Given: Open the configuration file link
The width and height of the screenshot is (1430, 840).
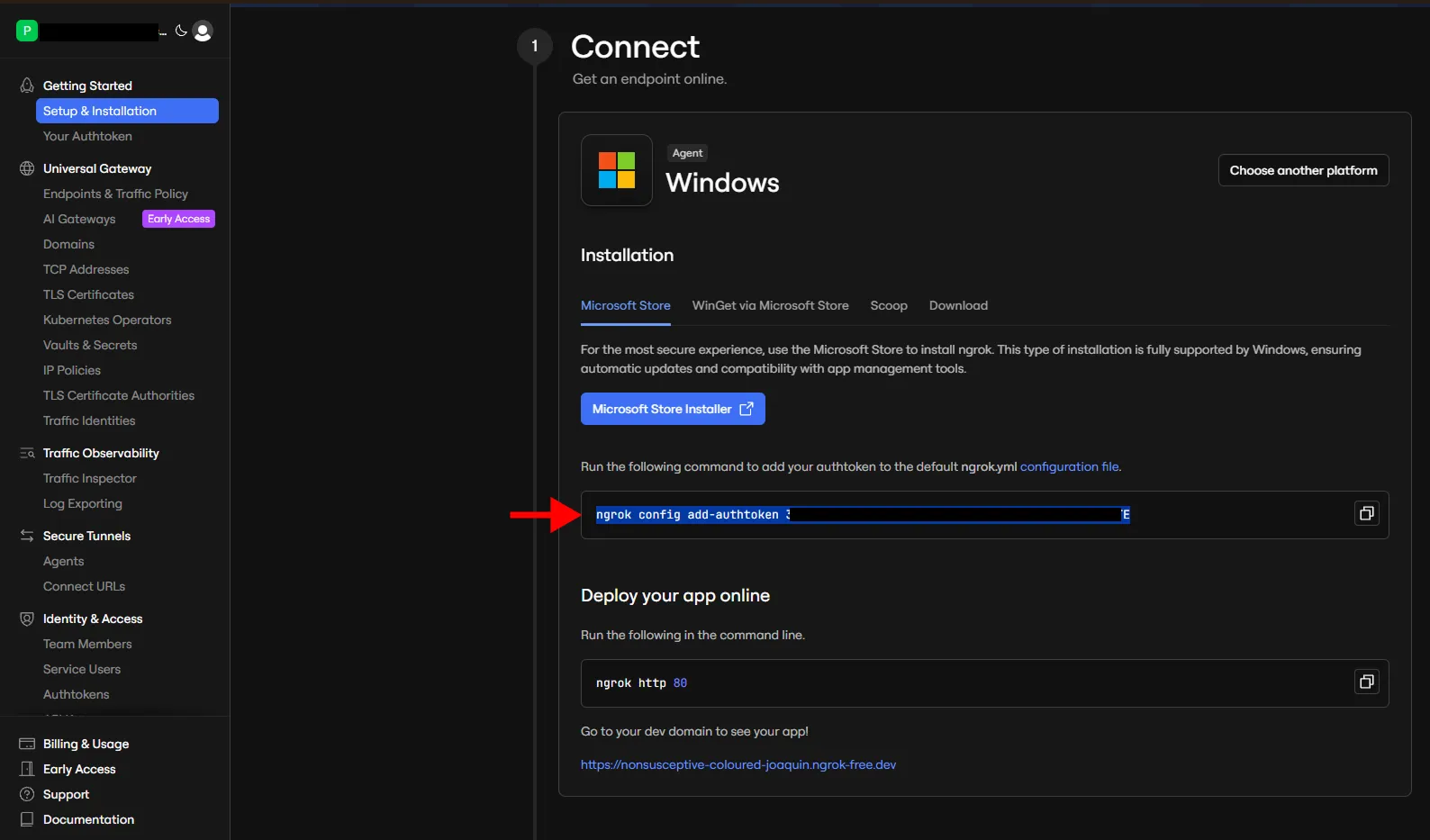Looking at the screenshot, I should [1069, 466].
